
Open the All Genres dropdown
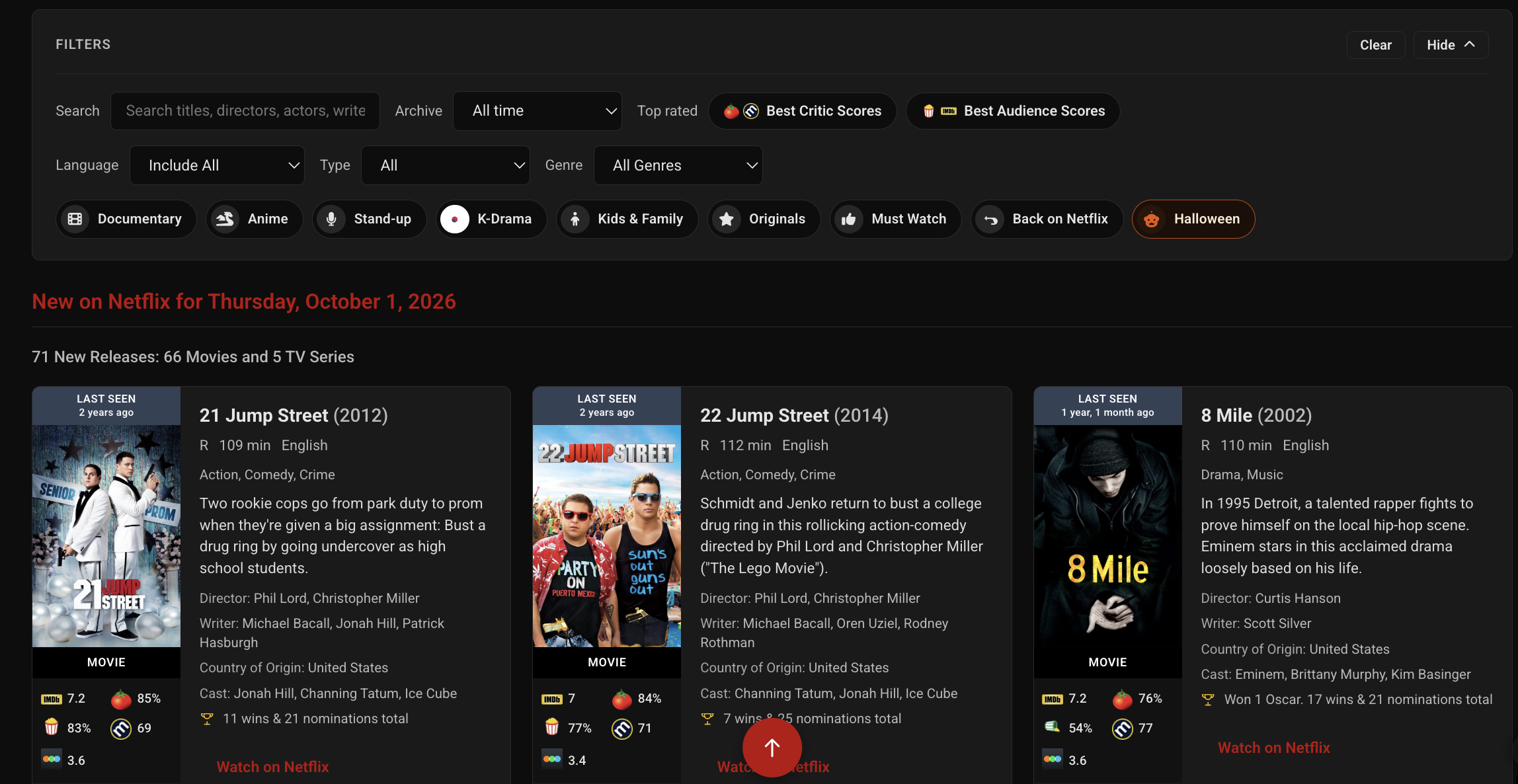point(678,165)
